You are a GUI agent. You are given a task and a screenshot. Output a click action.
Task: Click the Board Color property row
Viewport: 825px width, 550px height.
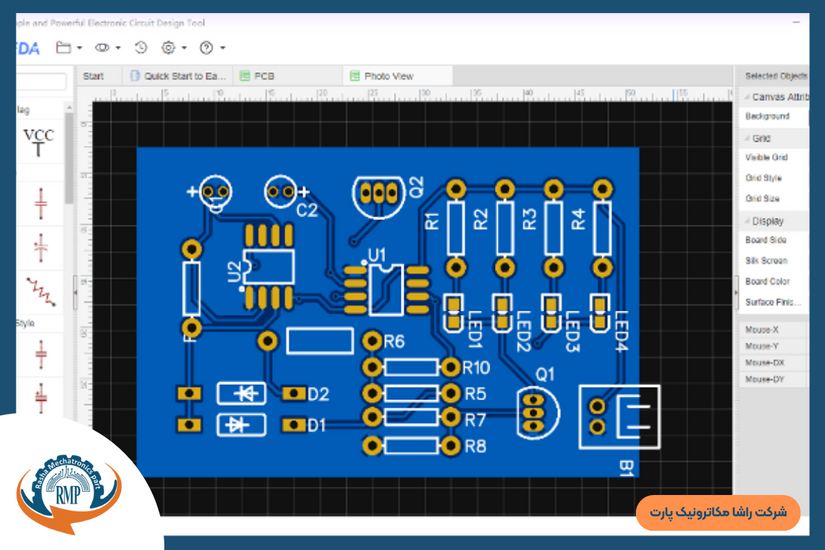point(768,281)
